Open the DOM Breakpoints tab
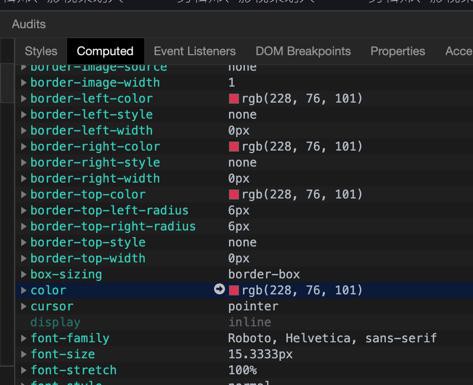473x385 pixels. pos(303,51)
